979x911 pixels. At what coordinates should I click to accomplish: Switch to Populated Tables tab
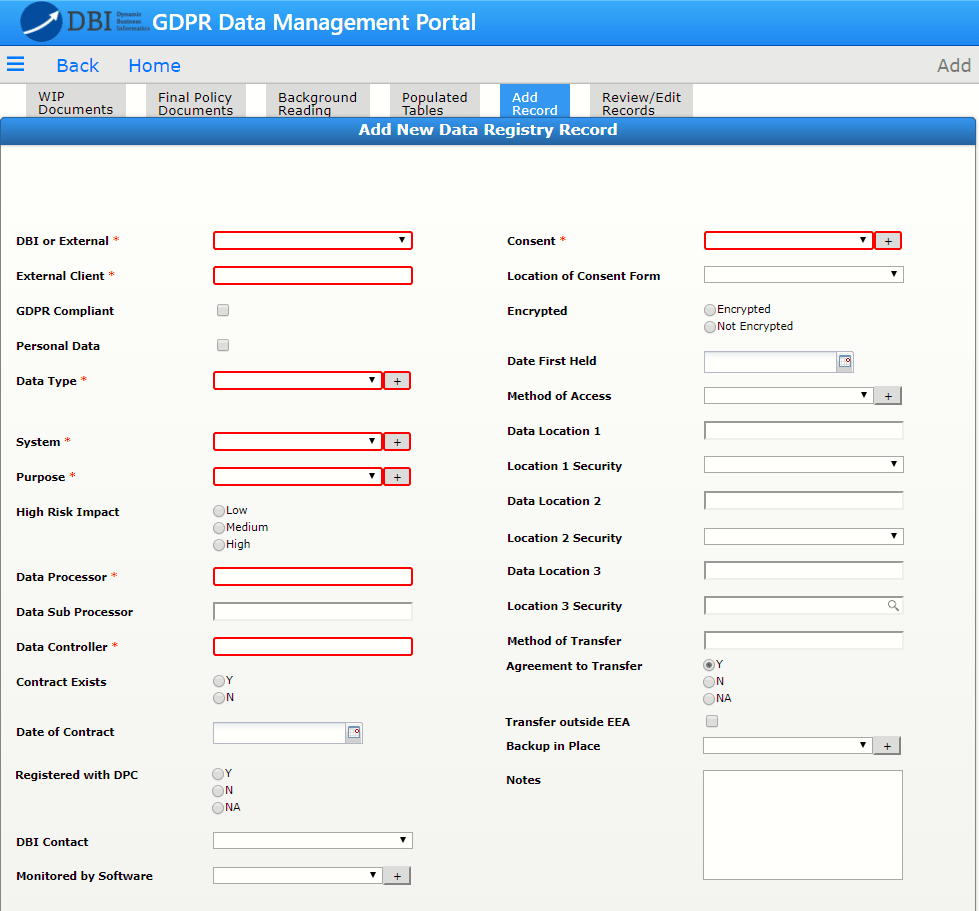coord(435,102)
